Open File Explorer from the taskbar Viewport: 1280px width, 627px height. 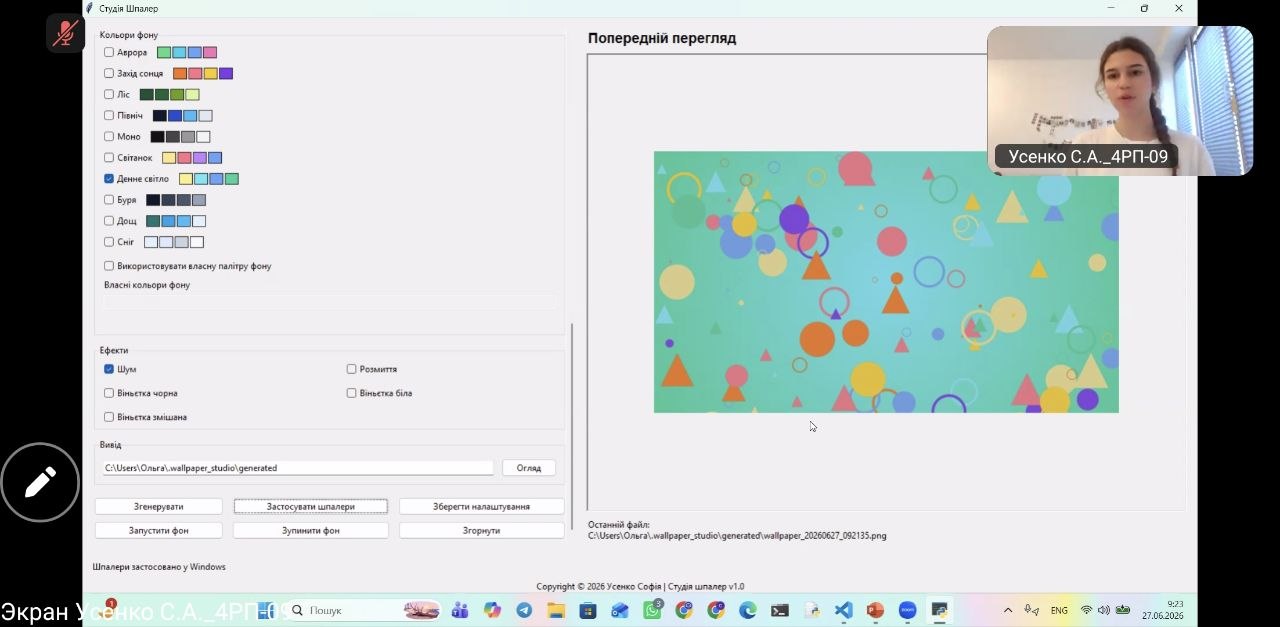(556, 610)
